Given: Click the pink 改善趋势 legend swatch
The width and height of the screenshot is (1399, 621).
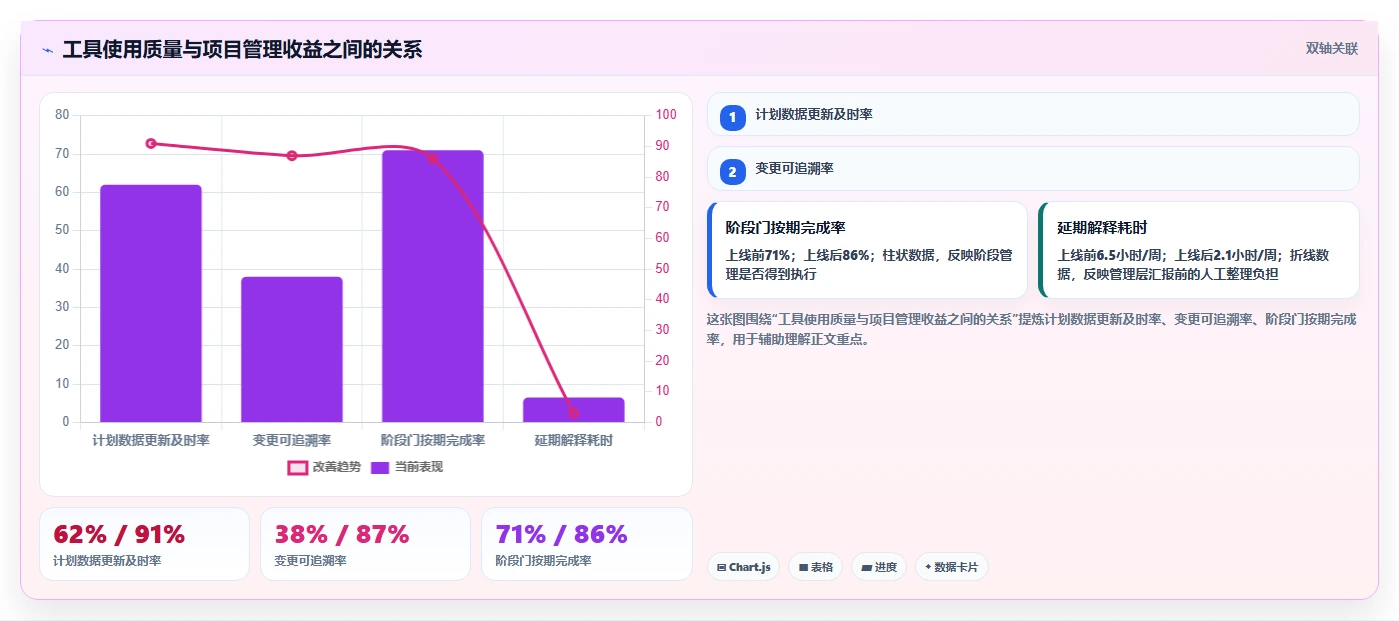Looking at the screenshot, I should point(297,467).
